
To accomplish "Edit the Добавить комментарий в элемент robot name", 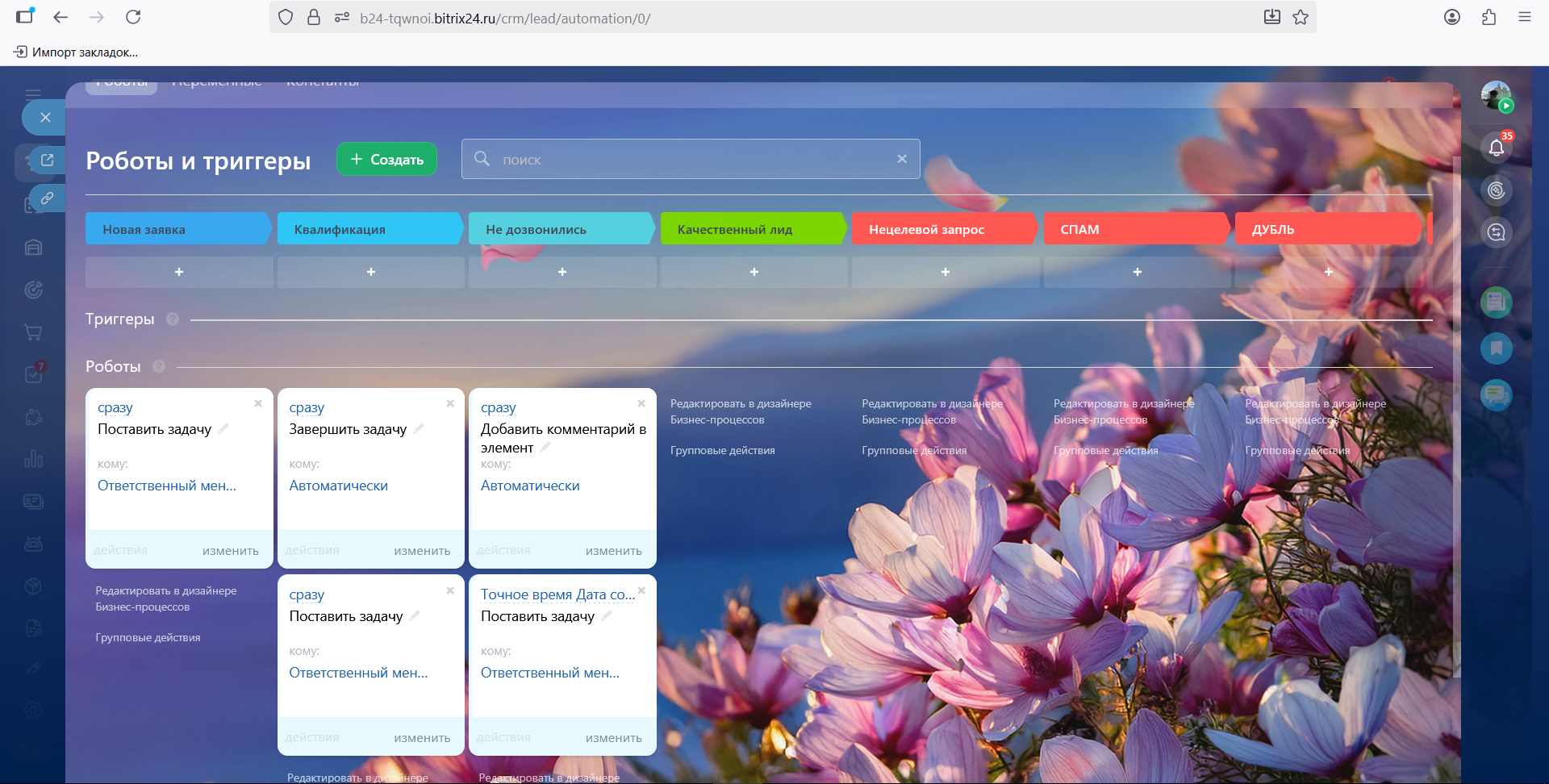I will coord(545,447).
